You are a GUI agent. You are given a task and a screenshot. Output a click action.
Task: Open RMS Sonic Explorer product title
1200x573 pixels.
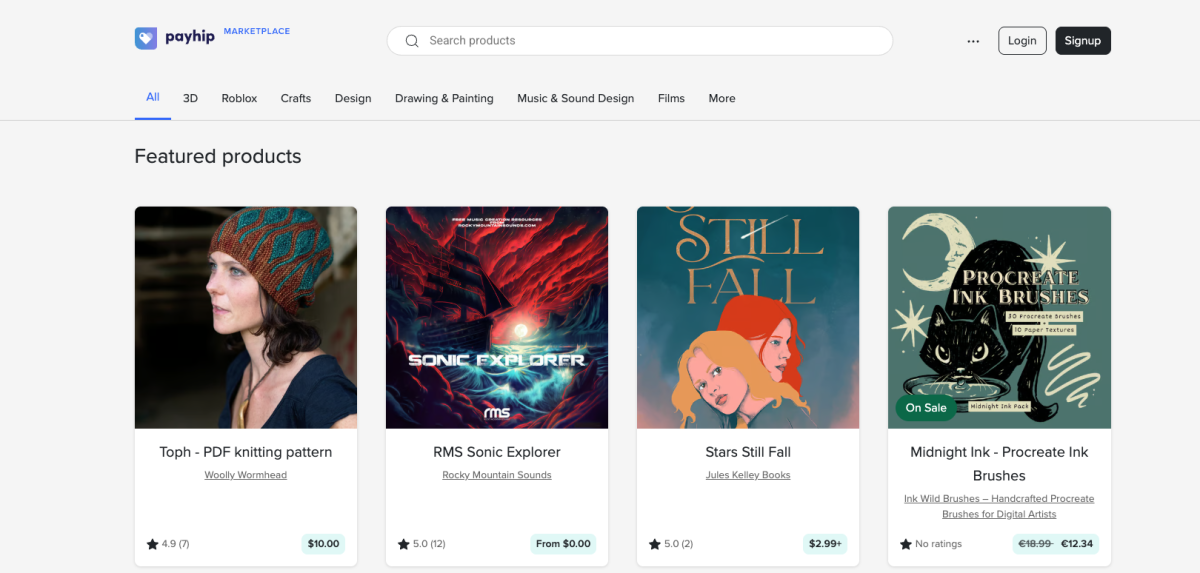pos(497,452)
